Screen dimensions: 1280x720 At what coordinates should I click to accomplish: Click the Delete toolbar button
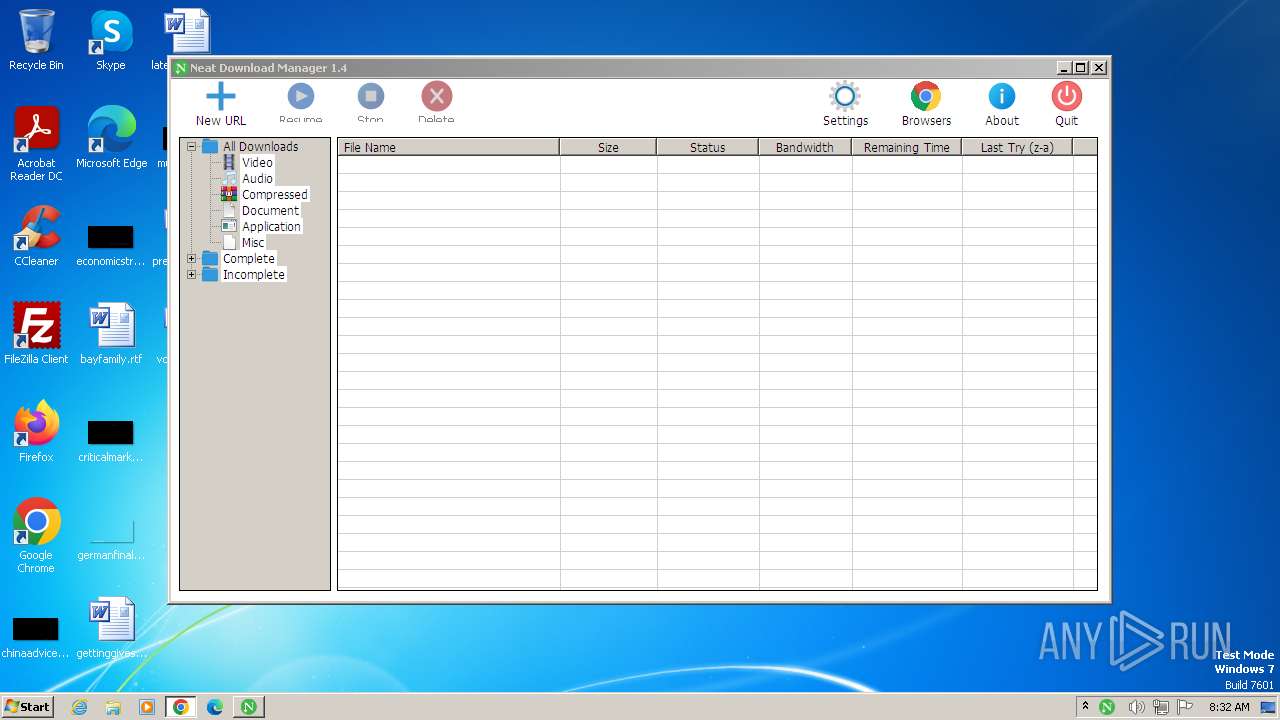436,104
